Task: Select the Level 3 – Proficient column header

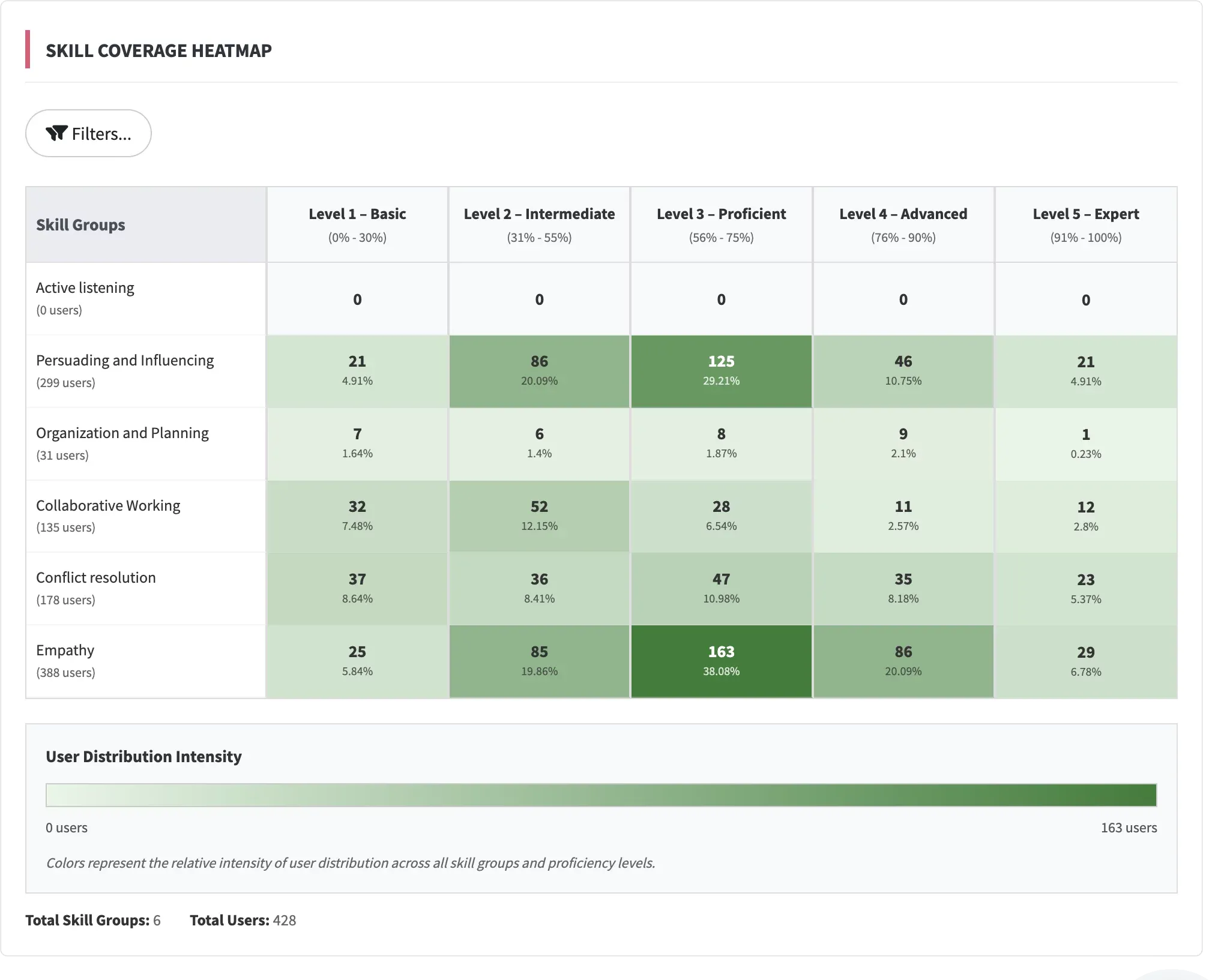Action: [721, 224]
